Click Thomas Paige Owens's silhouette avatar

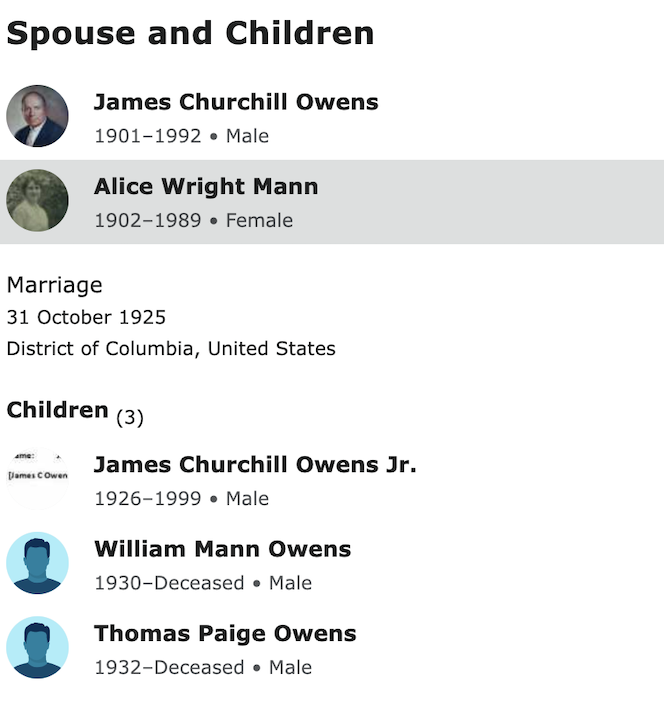pyautogui.click(x=37, y=648)
